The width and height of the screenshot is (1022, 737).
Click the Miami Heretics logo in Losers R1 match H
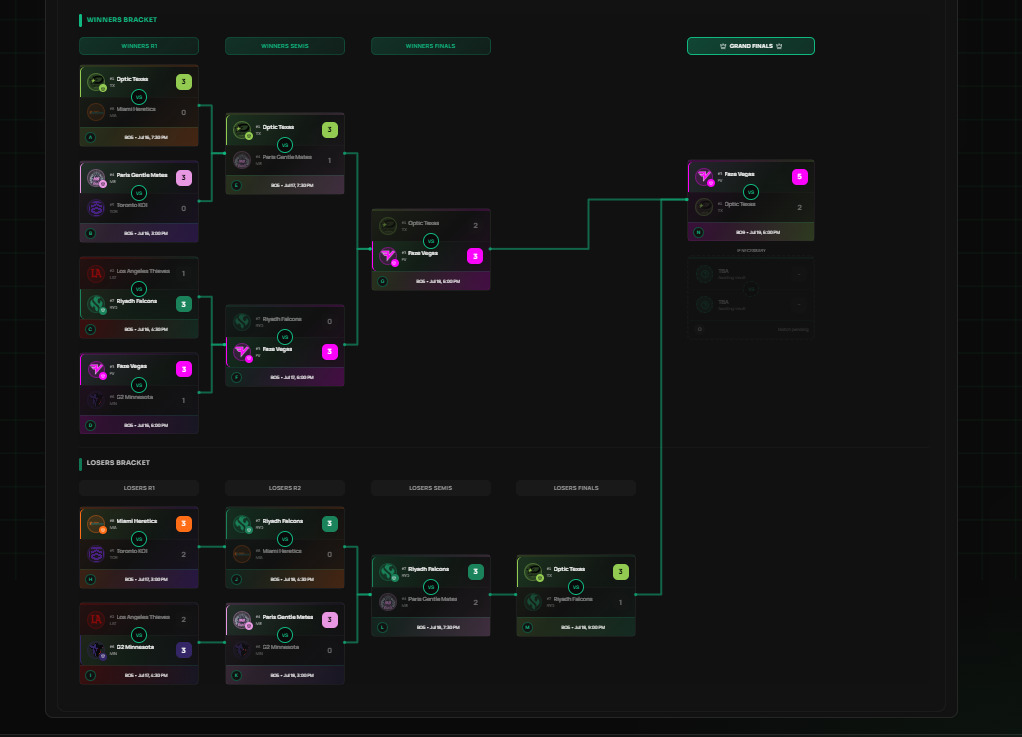96,524
